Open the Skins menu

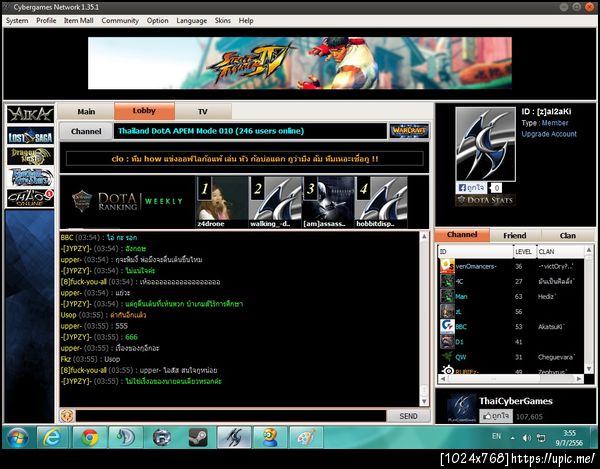tap(223, 21)
